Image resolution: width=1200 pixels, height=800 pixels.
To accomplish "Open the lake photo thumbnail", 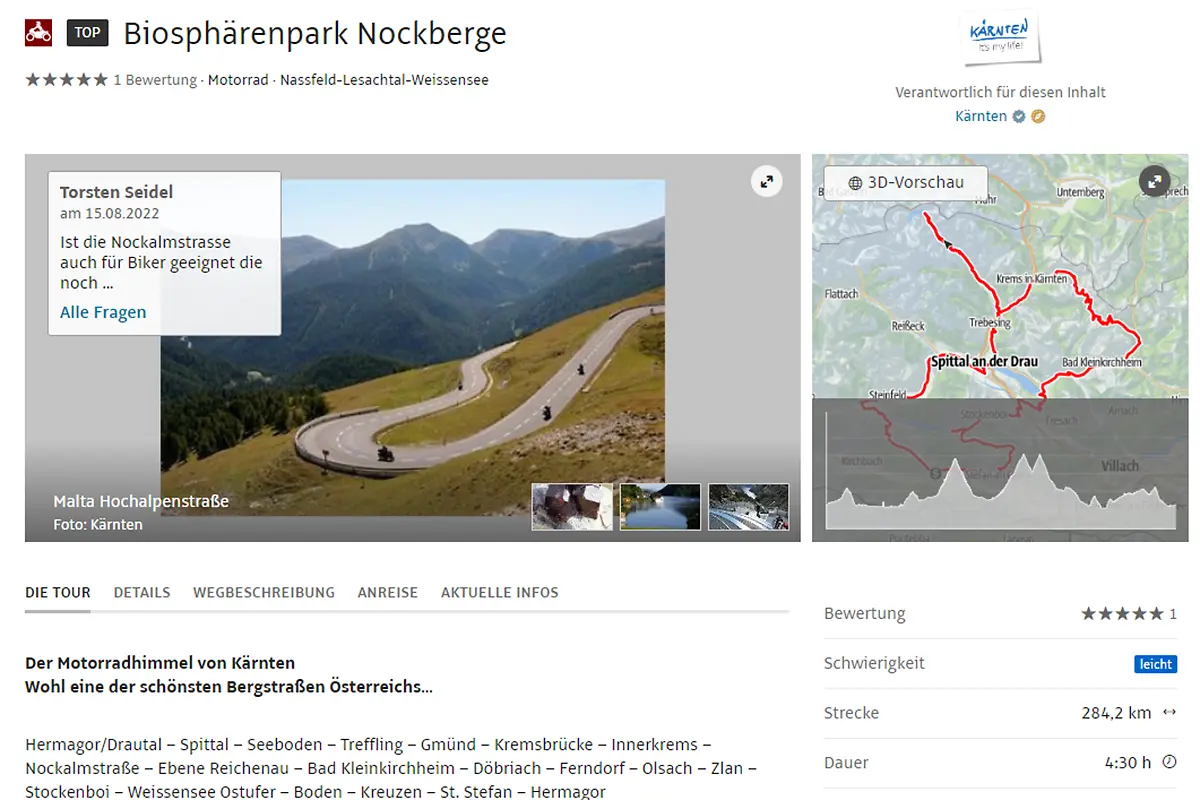I will tap(660, 506).
